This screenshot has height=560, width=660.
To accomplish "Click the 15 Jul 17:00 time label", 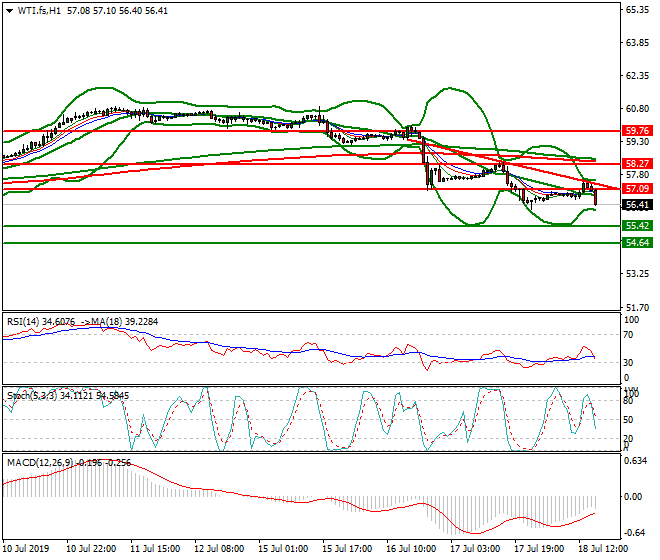I will [x=347, y=549].
